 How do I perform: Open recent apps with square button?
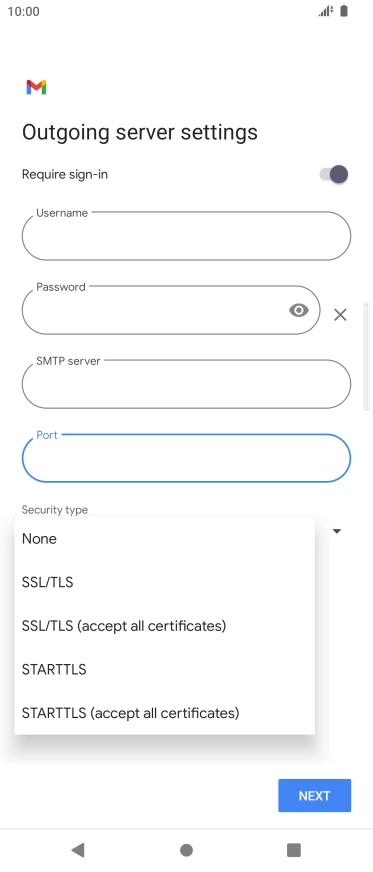pyautogui.click(x=294, y=850)
